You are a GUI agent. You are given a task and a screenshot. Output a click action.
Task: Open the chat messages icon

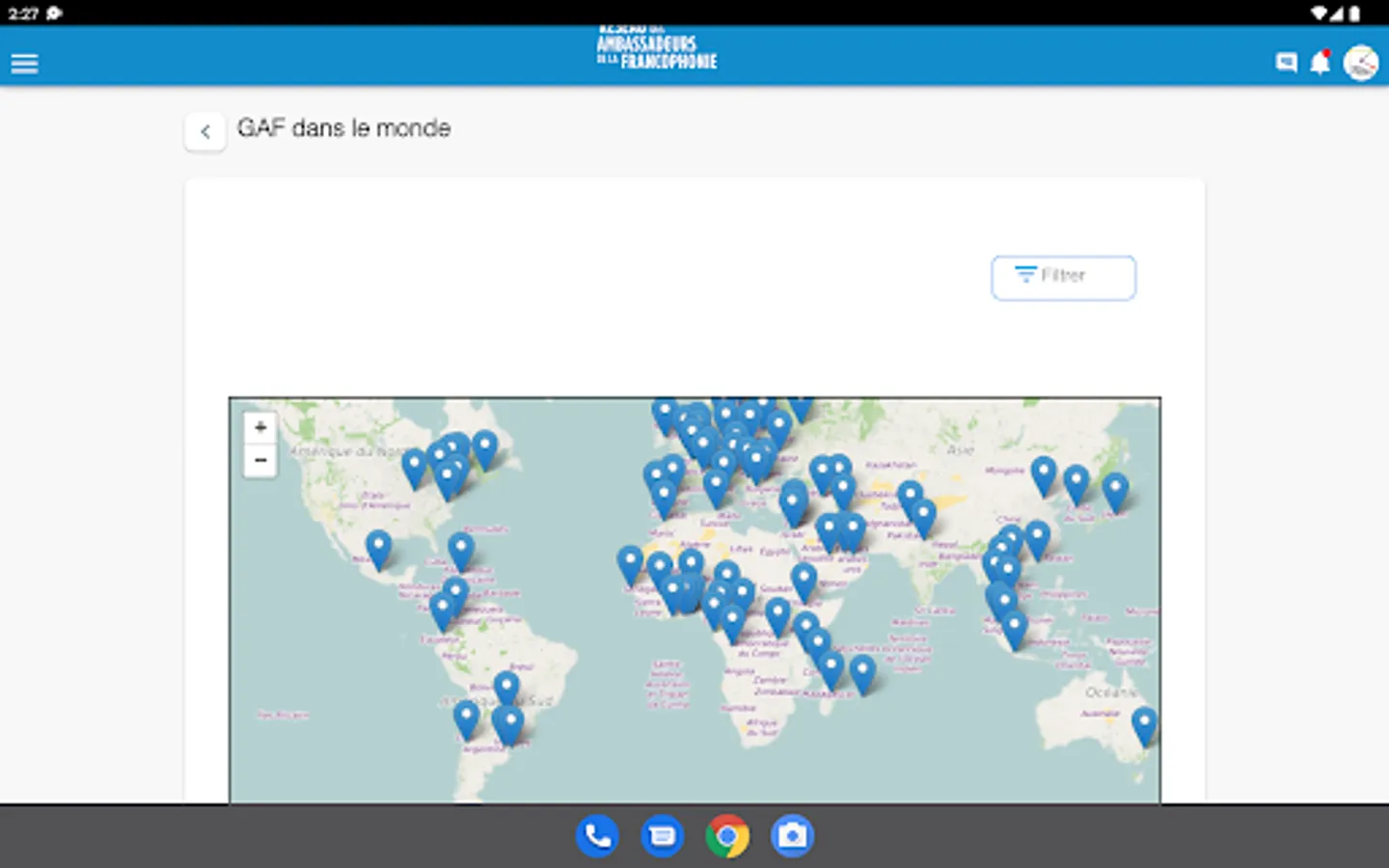tap(1286, 64)
